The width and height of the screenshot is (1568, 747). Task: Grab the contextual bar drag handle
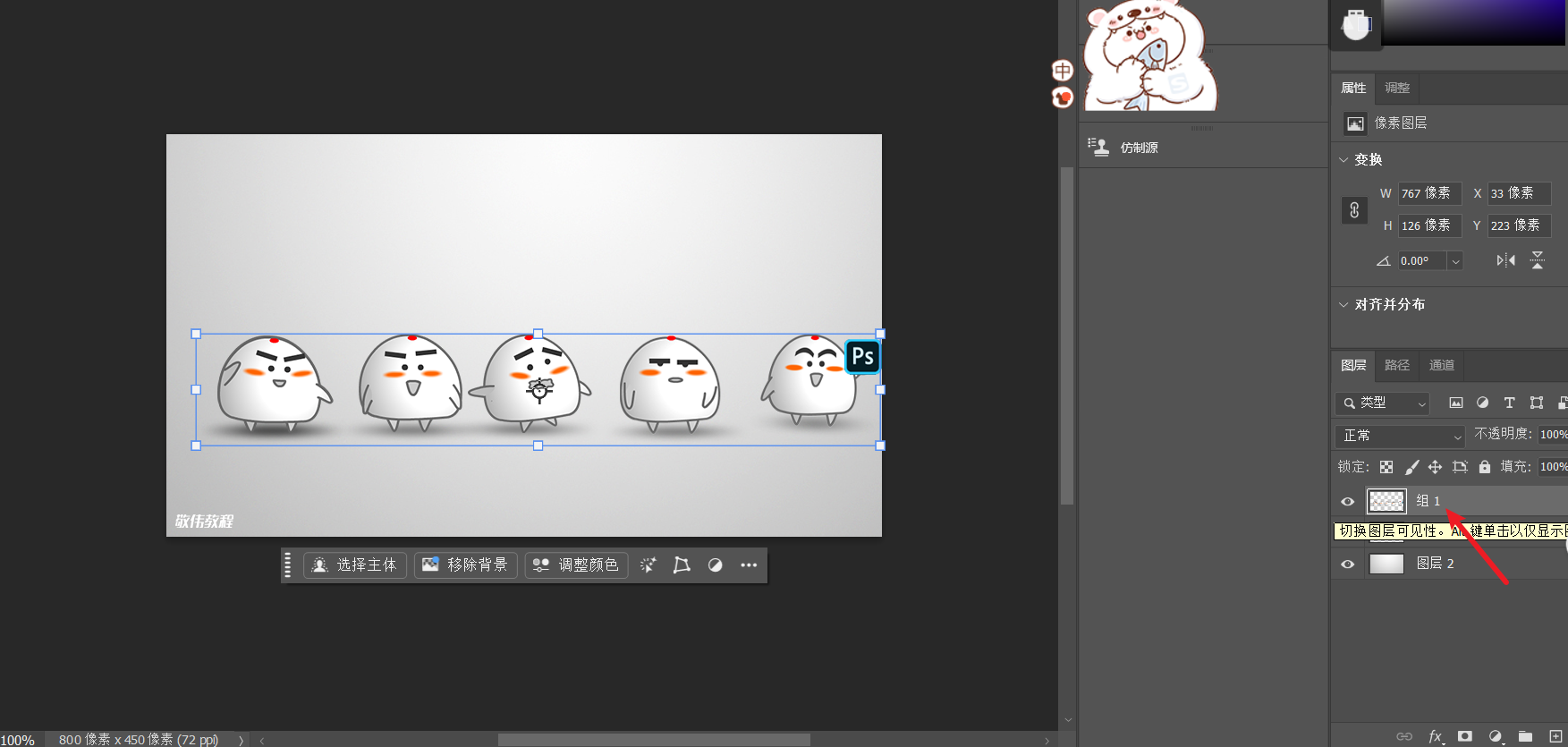pyautogui.click(x=287, y=564)
